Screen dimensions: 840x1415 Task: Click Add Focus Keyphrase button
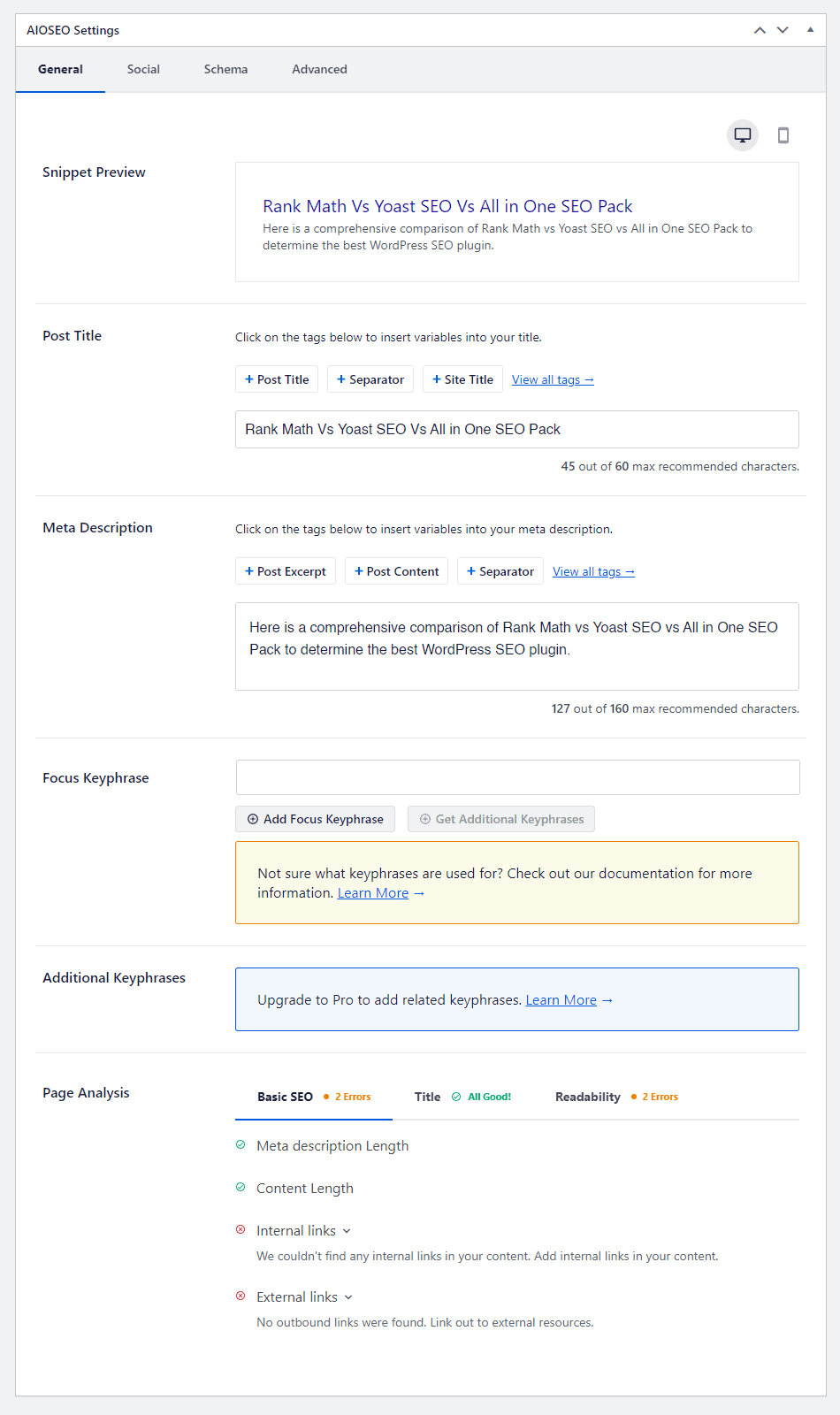pyautogui.click(x=315, y=819)
